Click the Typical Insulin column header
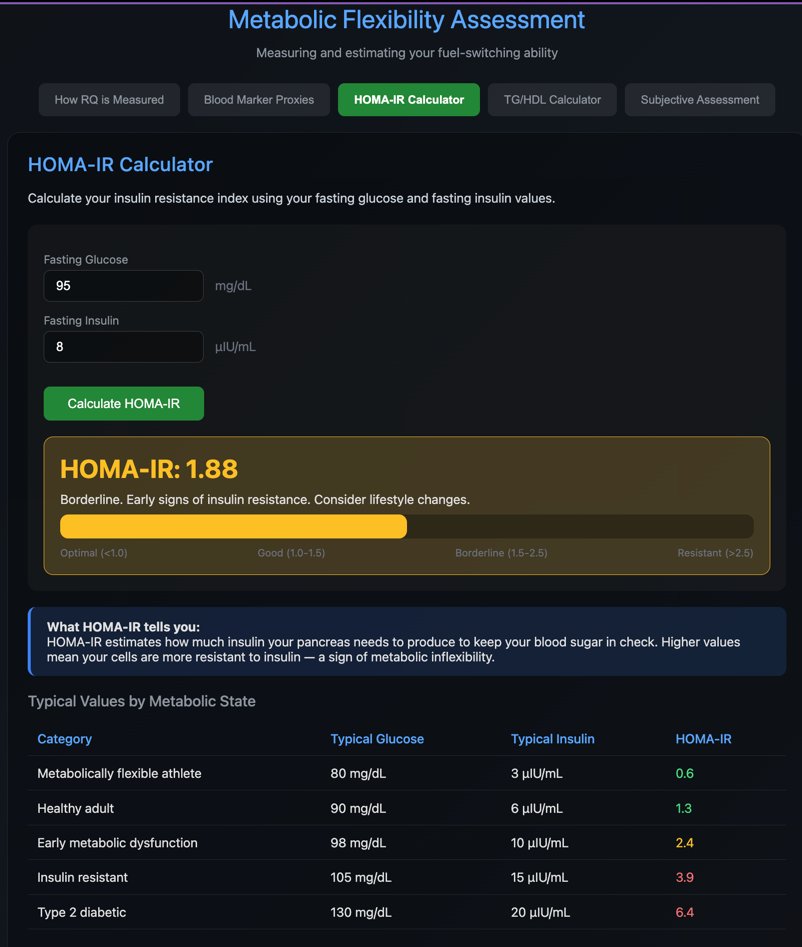Screen dimensions: 802x947 pos(553,739)
